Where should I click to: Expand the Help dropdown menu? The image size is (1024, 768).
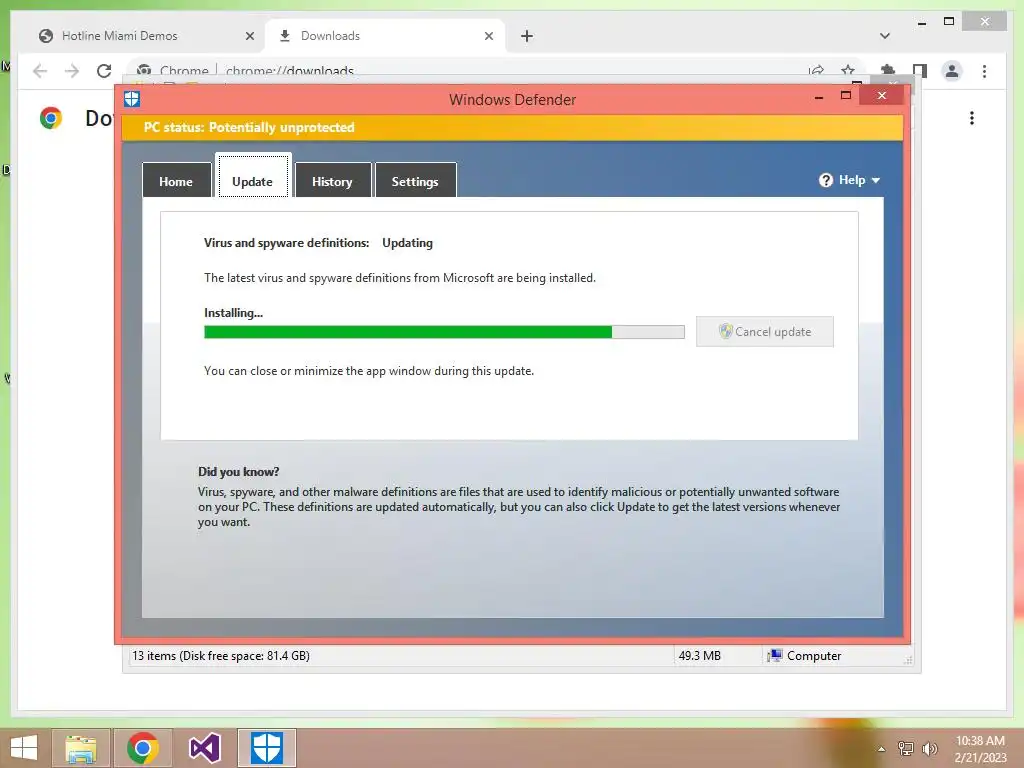click(849, 180)
